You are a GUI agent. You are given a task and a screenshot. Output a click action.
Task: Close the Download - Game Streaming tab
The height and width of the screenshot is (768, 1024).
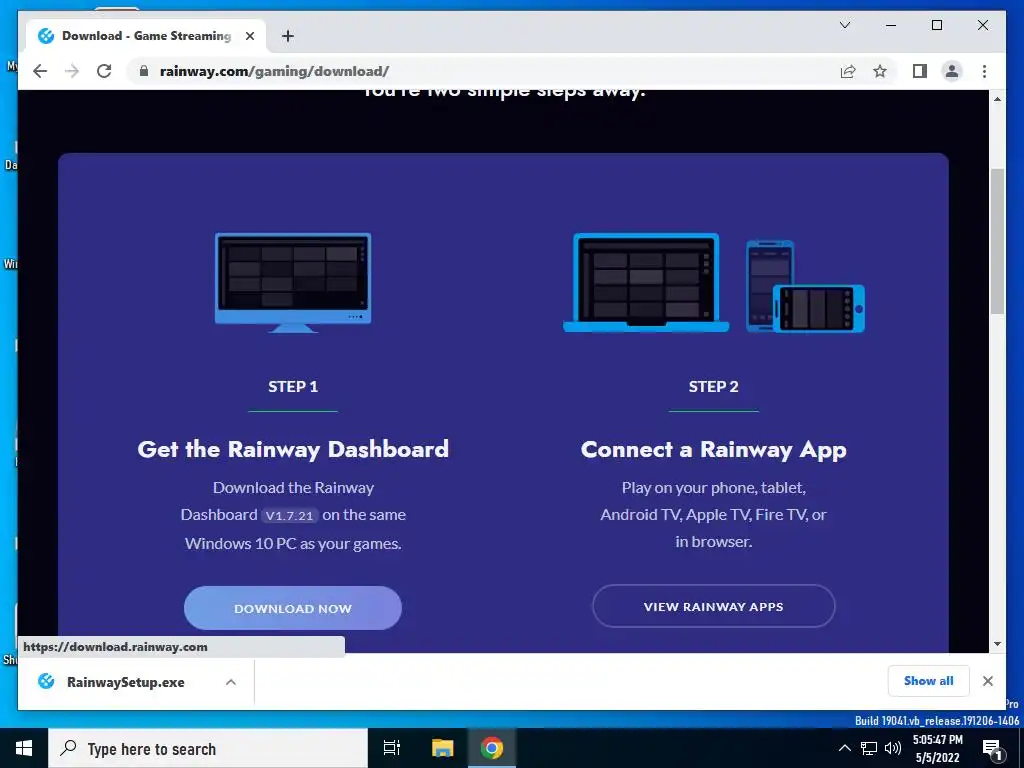pyautogui.click(x=249, y=36)
